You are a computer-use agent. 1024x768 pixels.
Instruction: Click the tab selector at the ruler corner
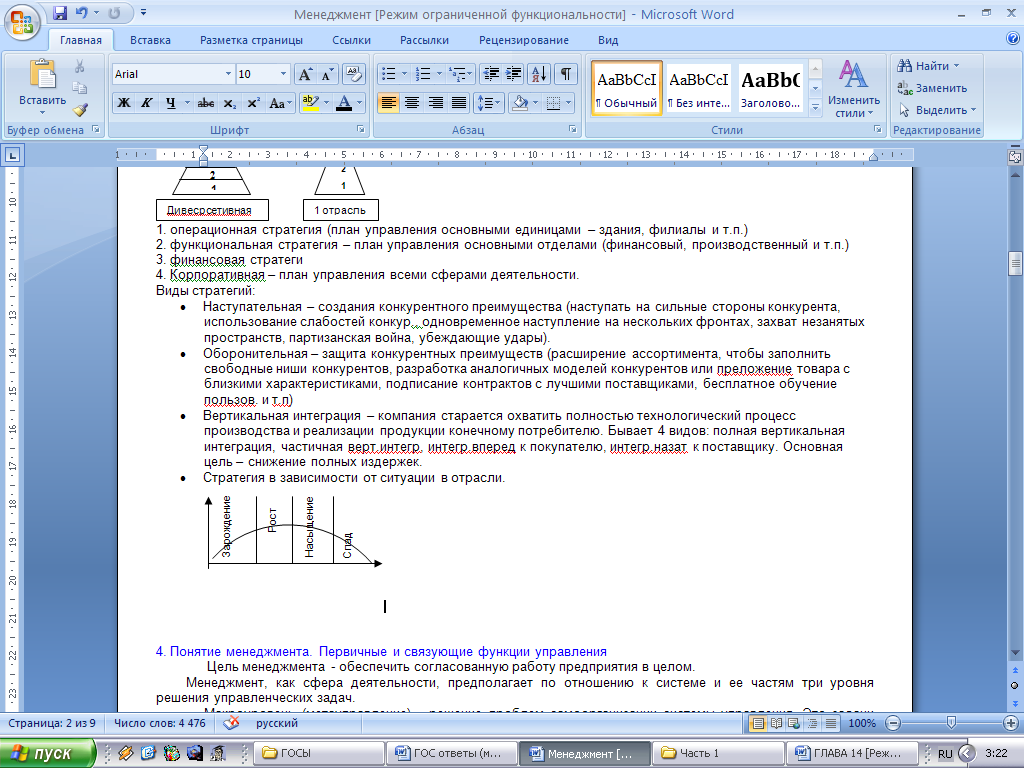click(13, 155)
